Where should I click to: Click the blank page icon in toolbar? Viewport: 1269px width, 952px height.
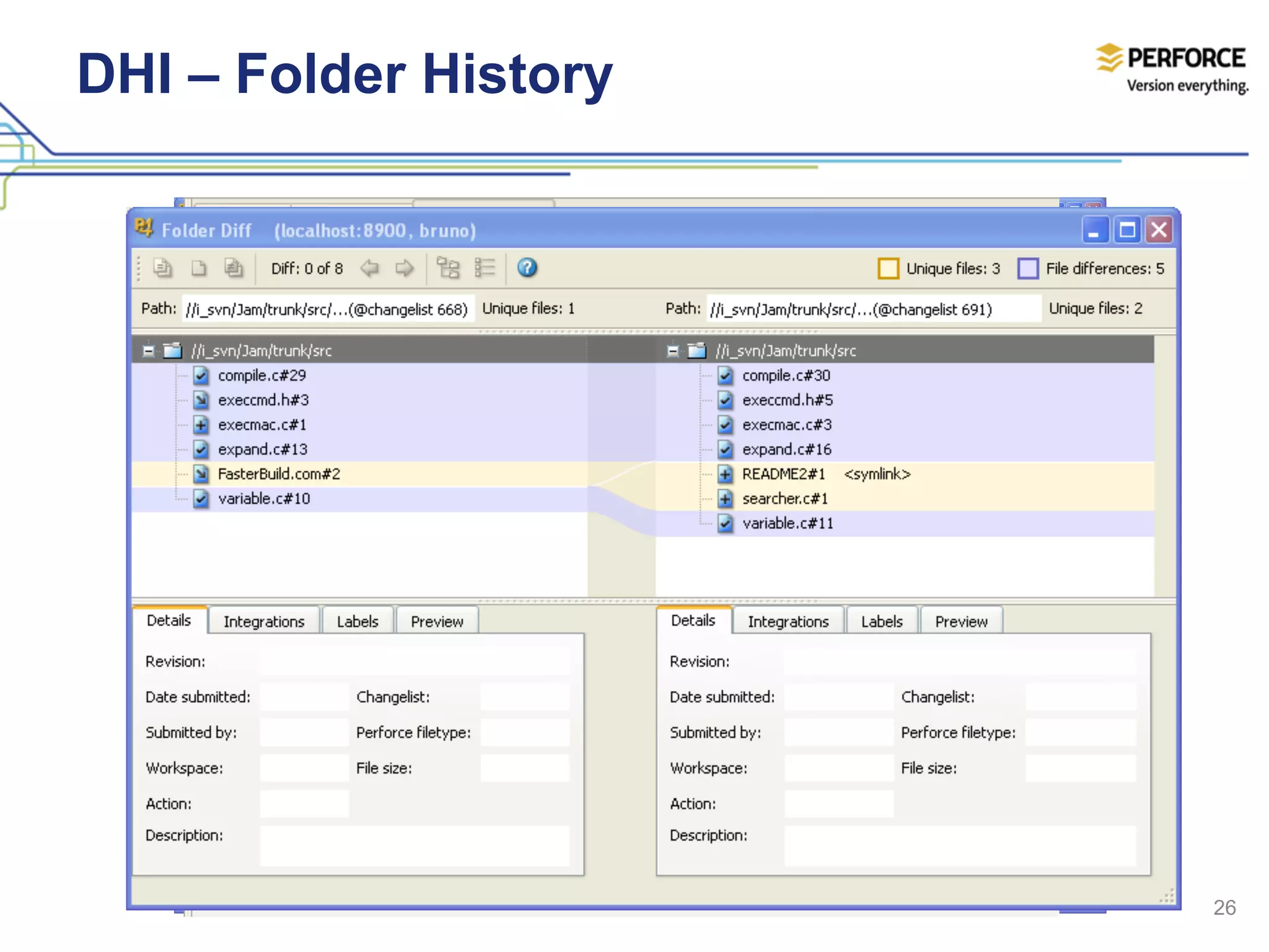(198, 268)
